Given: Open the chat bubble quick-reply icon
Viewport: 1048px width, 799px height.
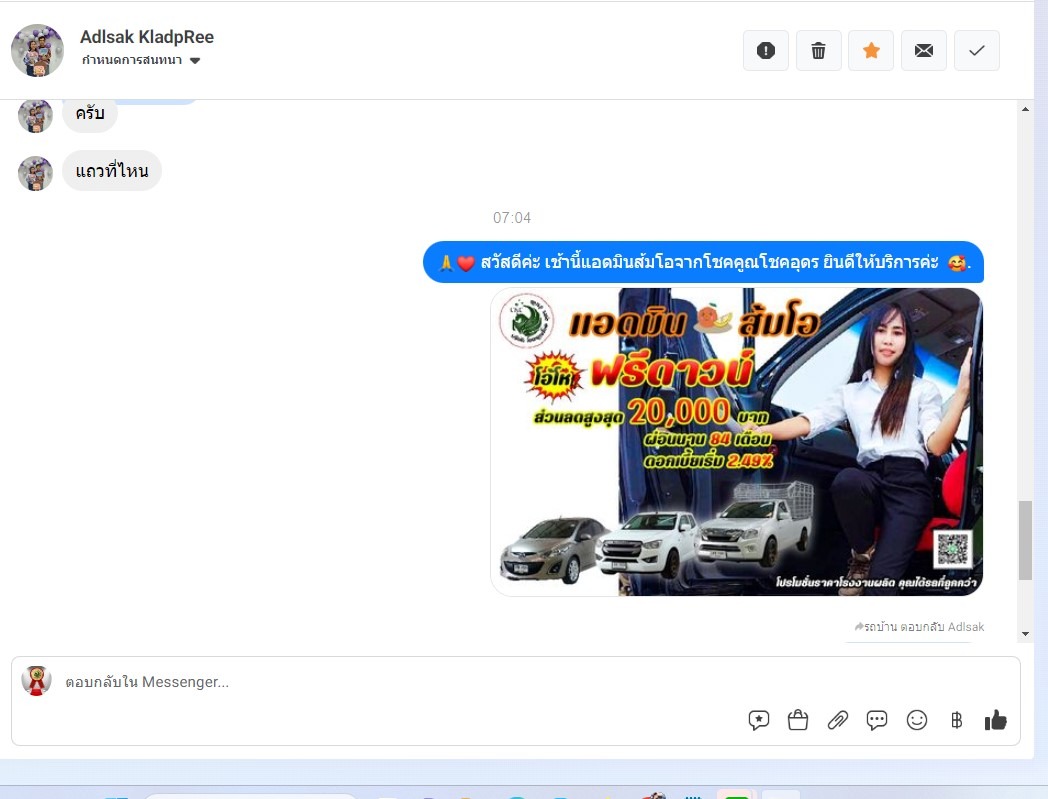Looking at the screenshot, I should (877, 720).
